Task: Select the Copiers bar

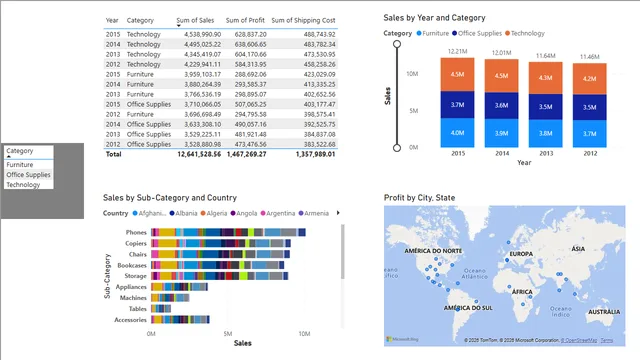Action: pos(221,243)
